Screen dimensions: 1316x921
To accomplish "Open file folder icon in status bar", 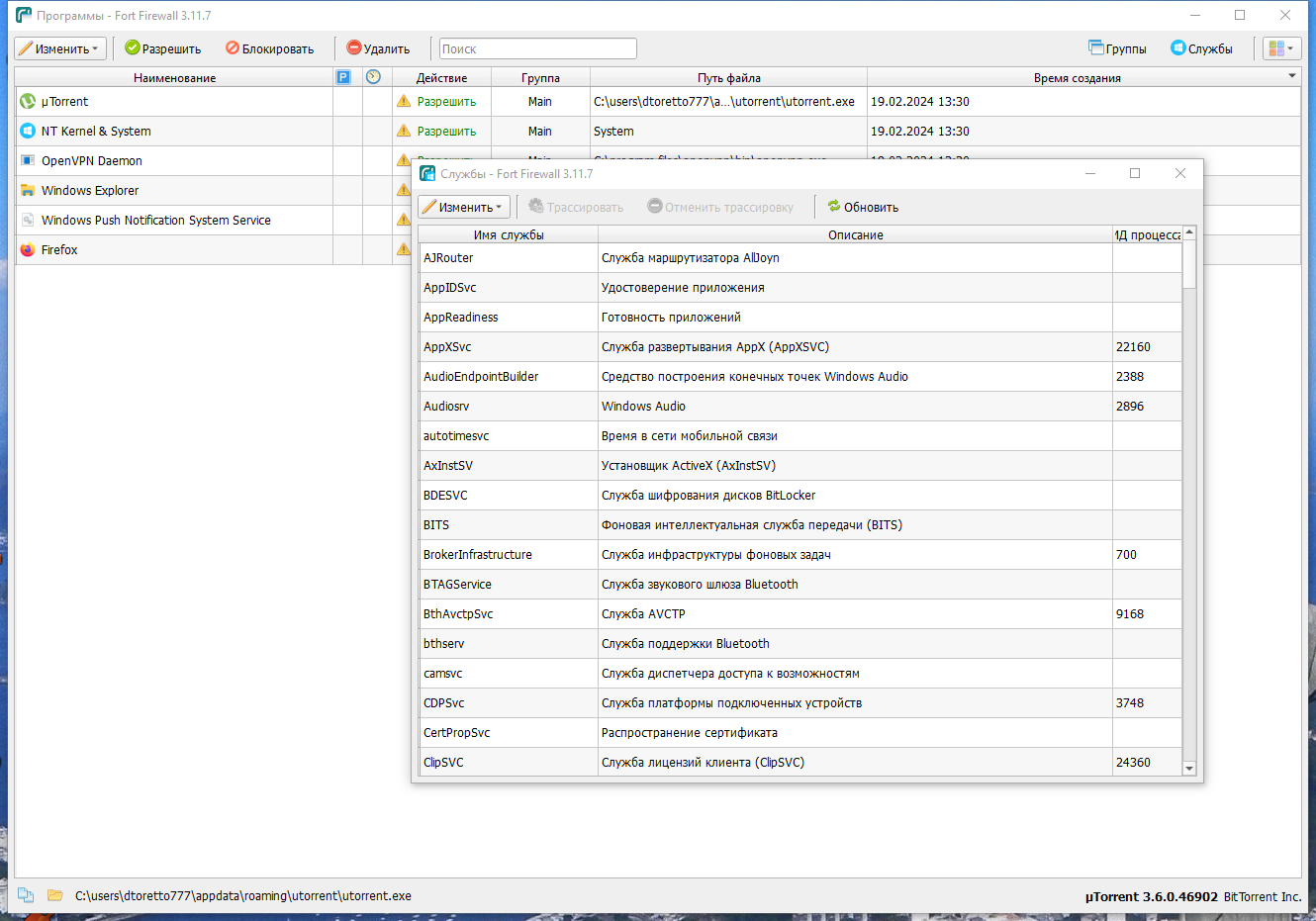I will point(55,895).
